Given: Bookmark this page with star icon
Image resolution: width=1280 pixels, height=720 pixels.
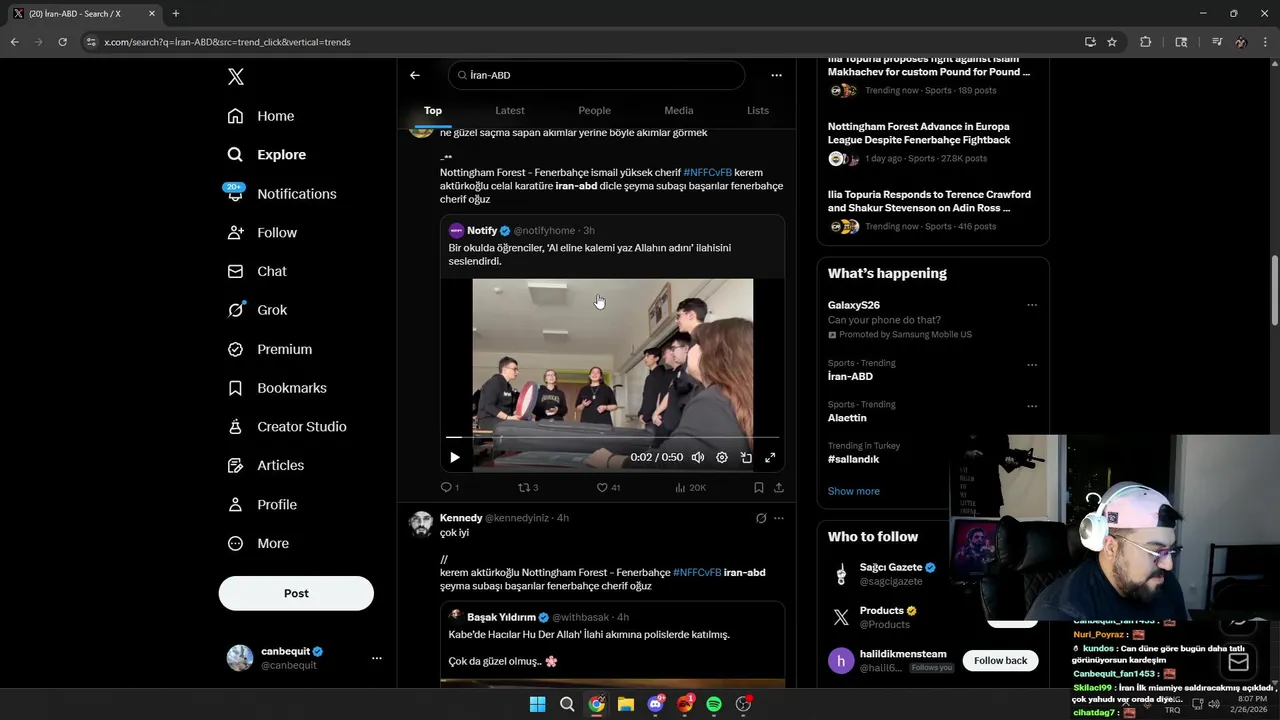Looking at the screenshot, I should click(1112, 42).
